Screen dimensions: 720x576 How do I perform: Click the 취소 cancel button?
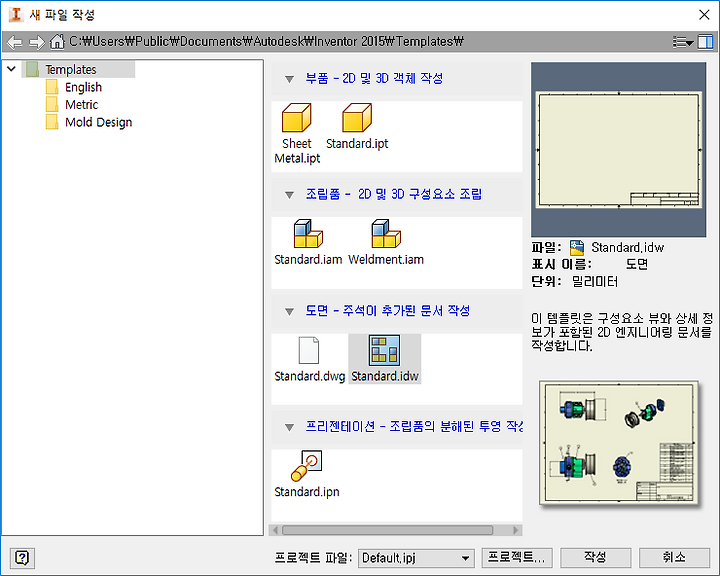pos(674,558)
